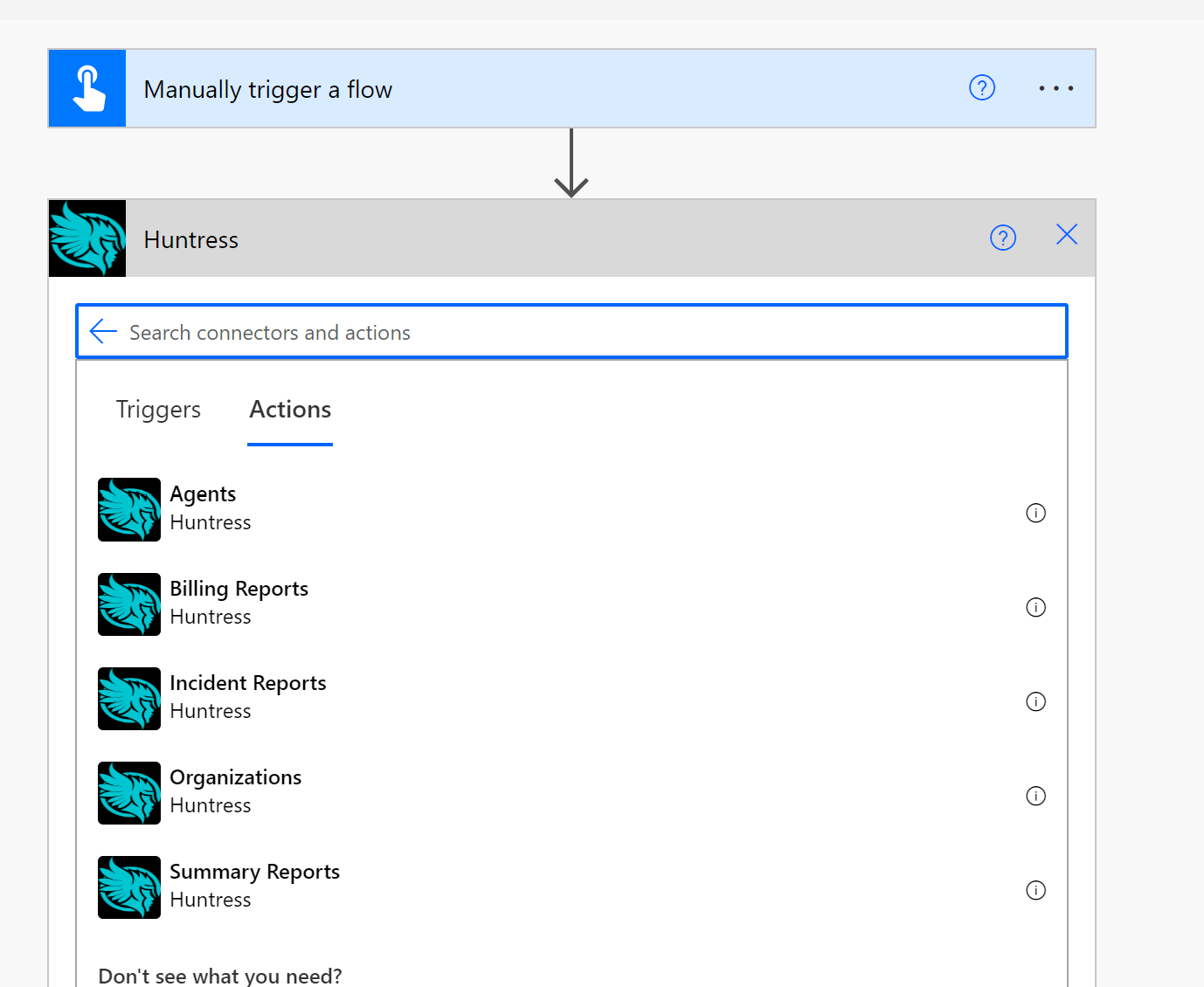Image resolution: width=1204 pixels, height=987 pixels.
Task: Select the Summary Reports action
Action: [x=254, y=886]
